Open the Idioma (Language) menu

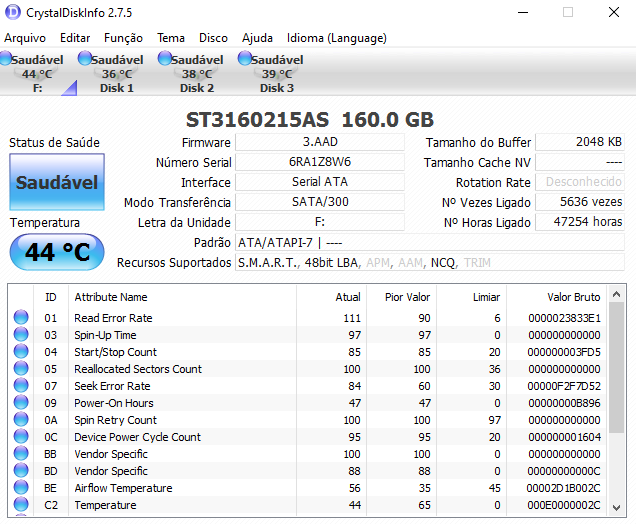tap(337, 38)
